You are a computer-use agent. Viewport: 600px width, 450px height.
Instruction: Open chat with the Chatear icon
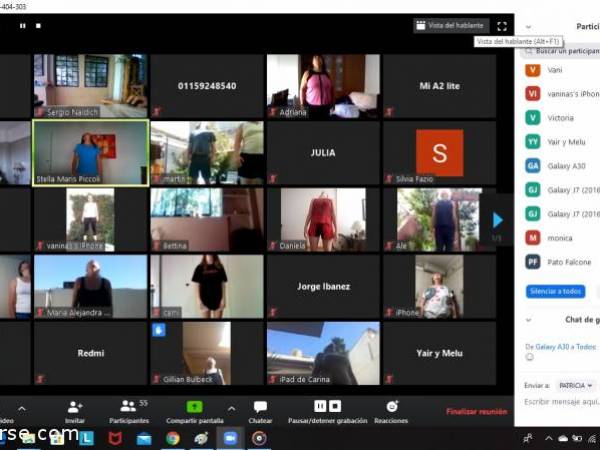pyautogui.click(x=260, y=407)
